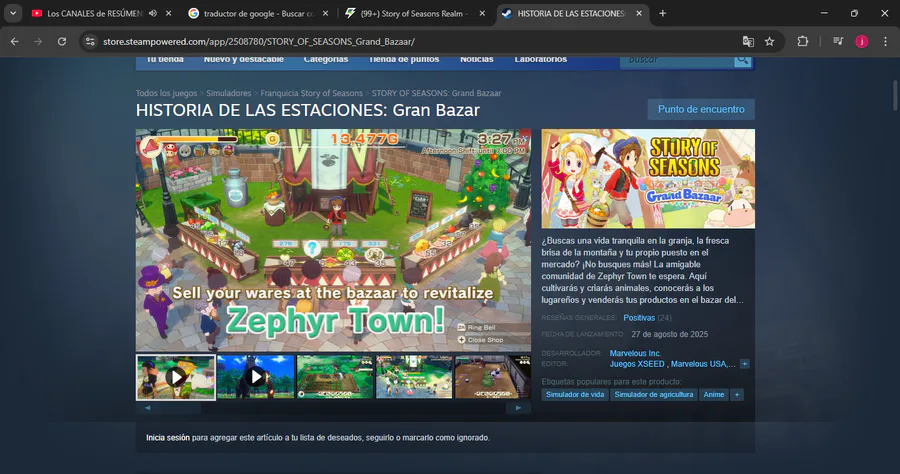Open the Noticias menu item
Screen dimensions: 900x474
[x=476, y=60]
